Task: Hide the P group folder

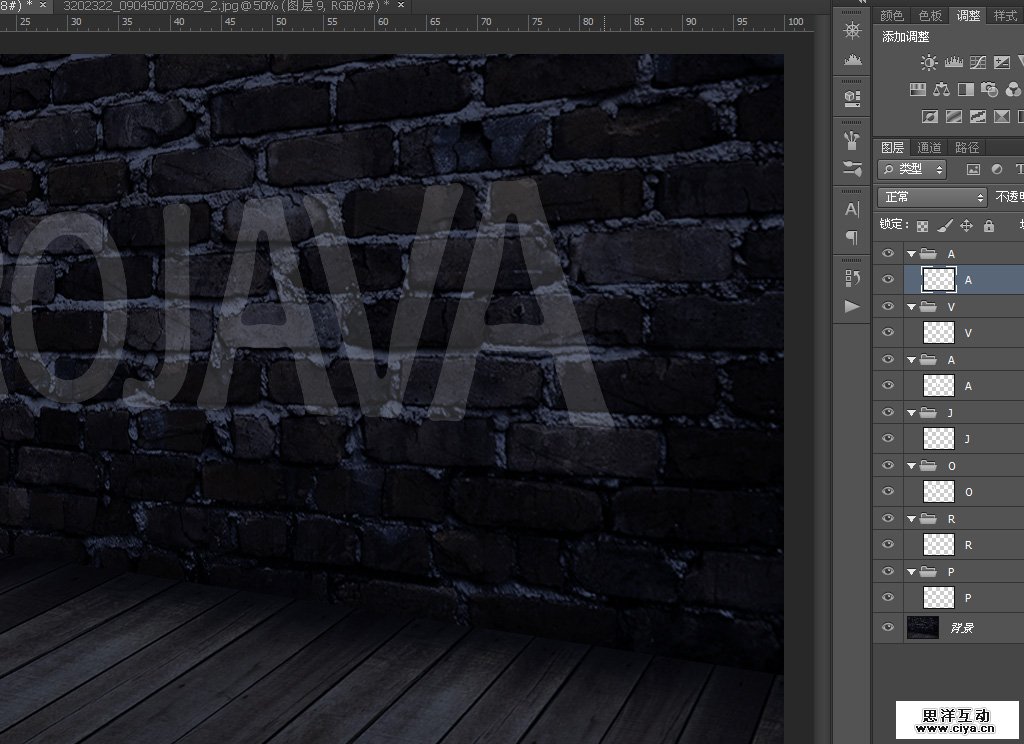Action: pyautogui.click(x=887, y=572)
